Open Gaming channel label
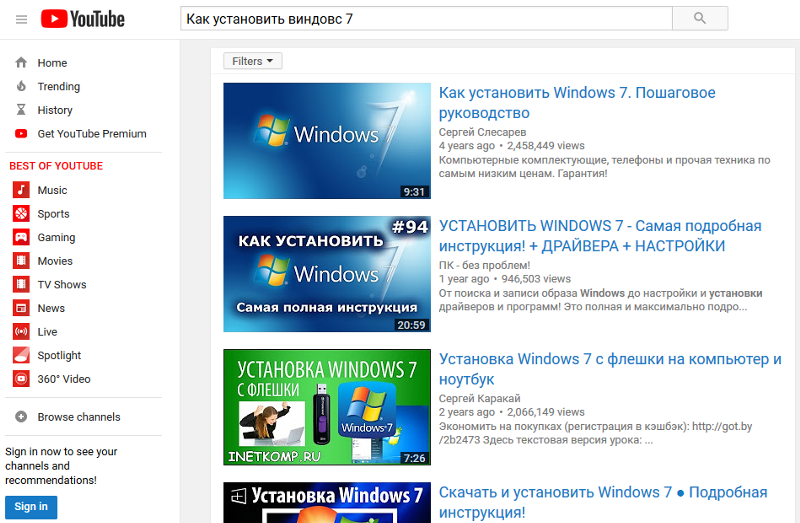The image size is (800, 523). coord(56,237)
